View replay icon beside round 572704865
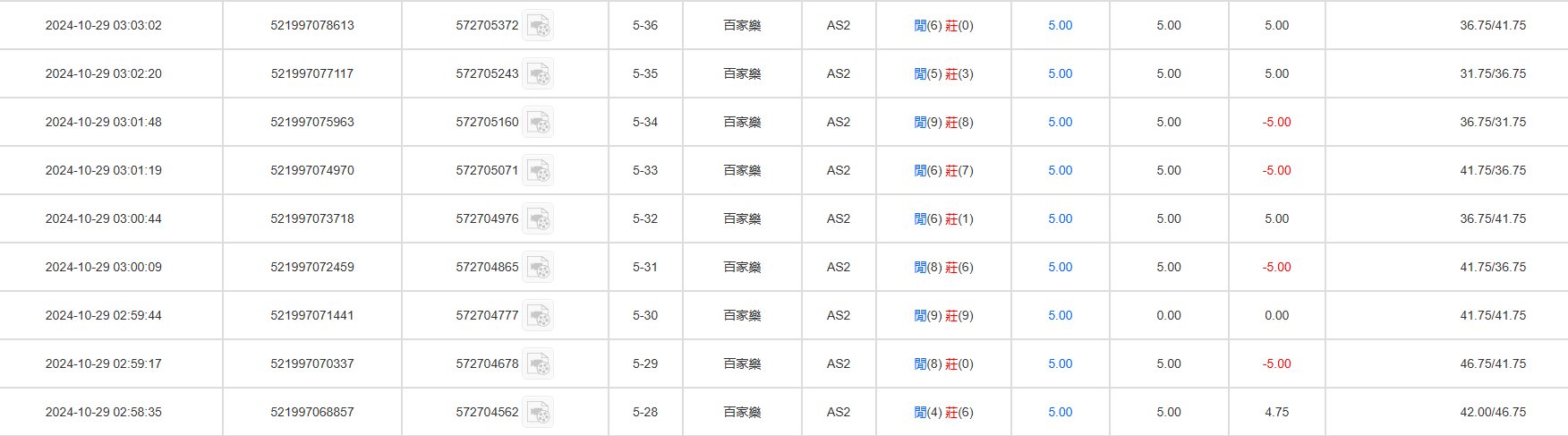 tap(538, 268)
